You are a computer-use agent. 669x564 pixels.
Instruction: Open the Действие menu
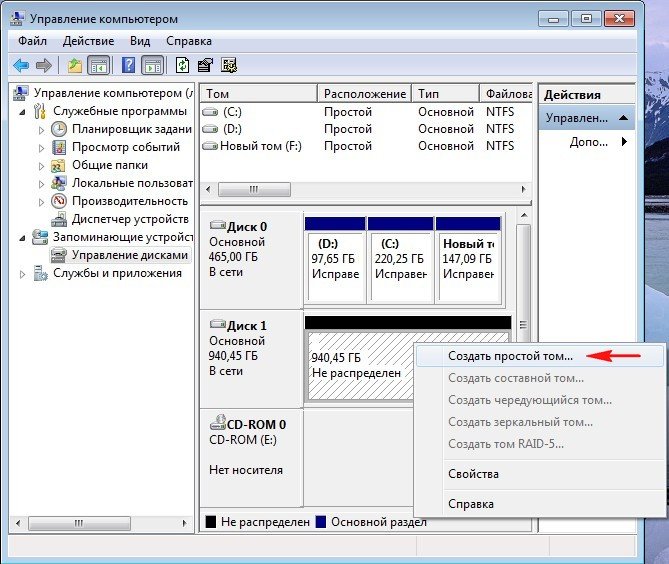92,41
